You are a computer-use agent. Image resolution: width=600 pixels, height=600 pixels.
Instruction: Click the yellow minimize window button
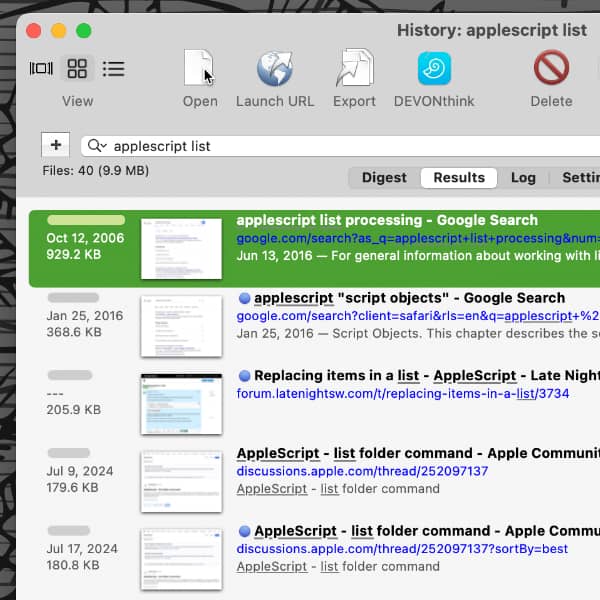point(59,31)
